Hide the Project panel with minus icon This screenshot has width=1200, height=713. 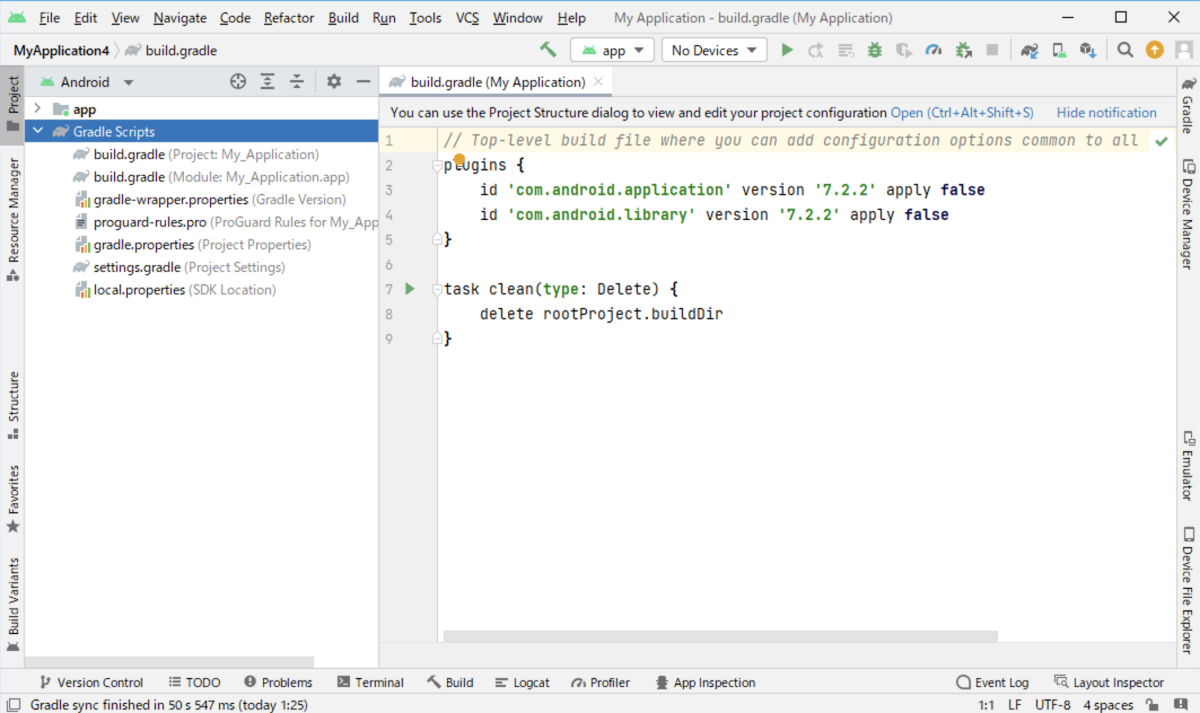click(x=363, y=82)
